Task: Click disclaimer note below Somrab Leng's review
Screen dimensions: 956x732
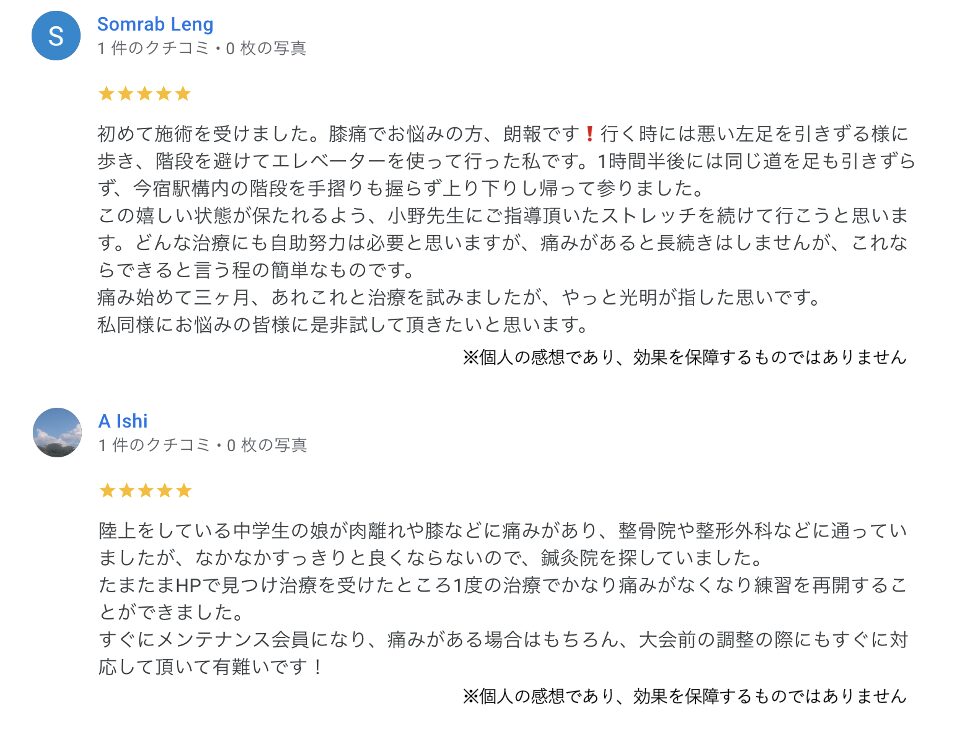Action: coord(684,357)
